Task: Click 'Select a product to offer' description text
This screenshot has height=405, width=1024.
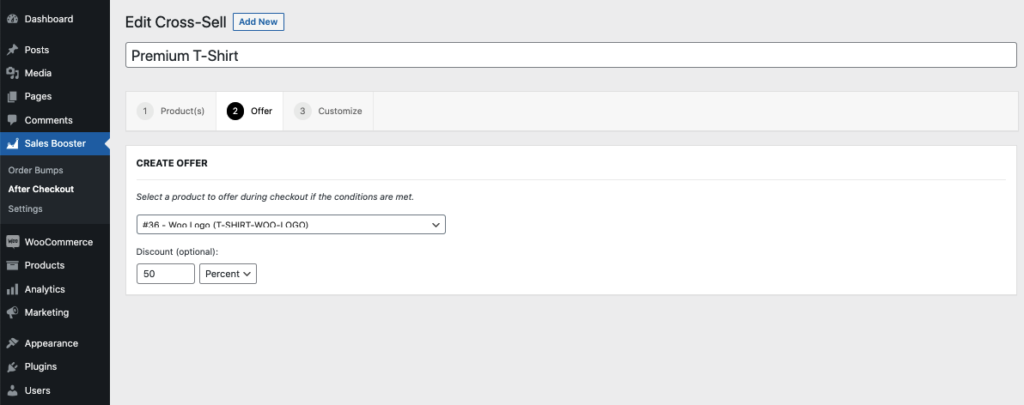Action: coord(275,197)
